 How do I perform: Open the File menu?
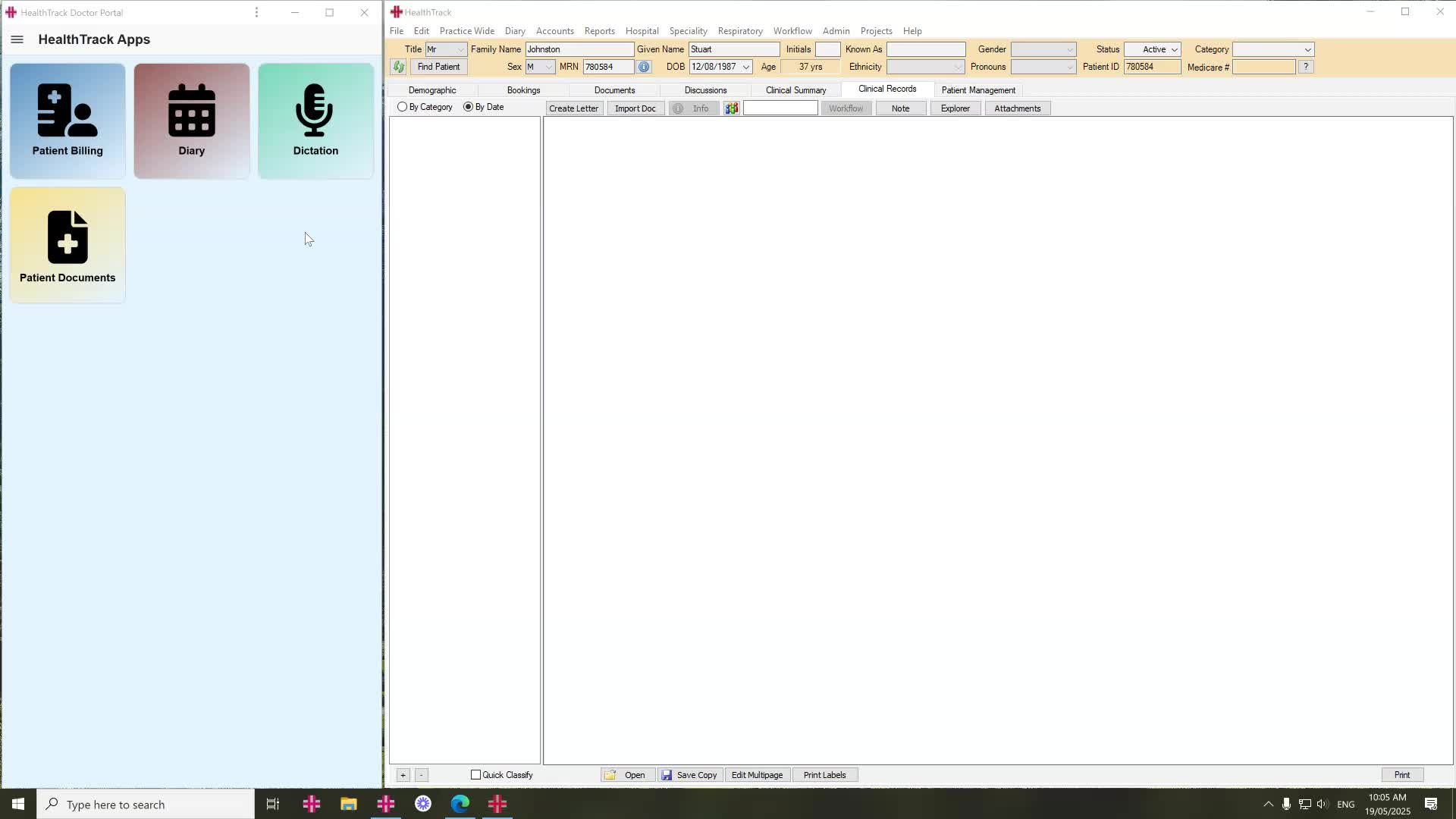397,31
